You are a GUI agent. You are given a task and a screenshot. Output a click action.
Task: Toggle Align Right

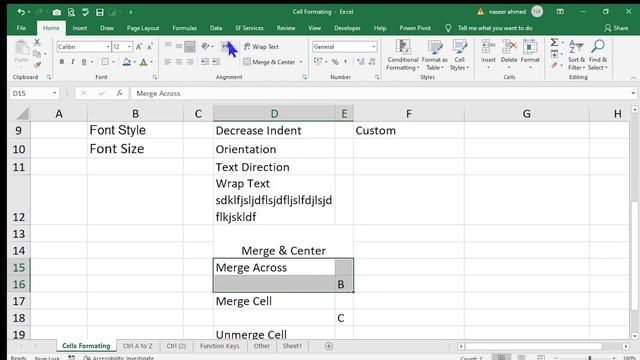(190, 62)
